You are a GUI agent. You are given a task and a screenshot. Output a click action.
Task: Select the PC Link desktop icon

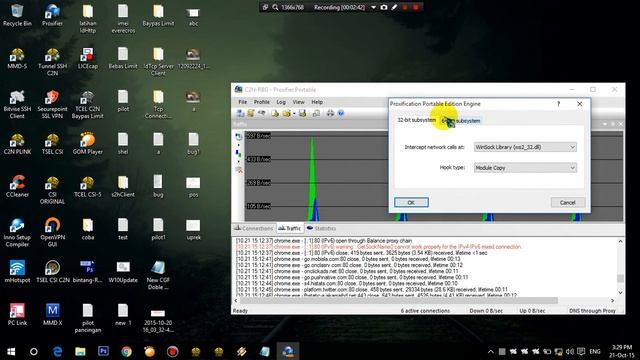point(17,314)
